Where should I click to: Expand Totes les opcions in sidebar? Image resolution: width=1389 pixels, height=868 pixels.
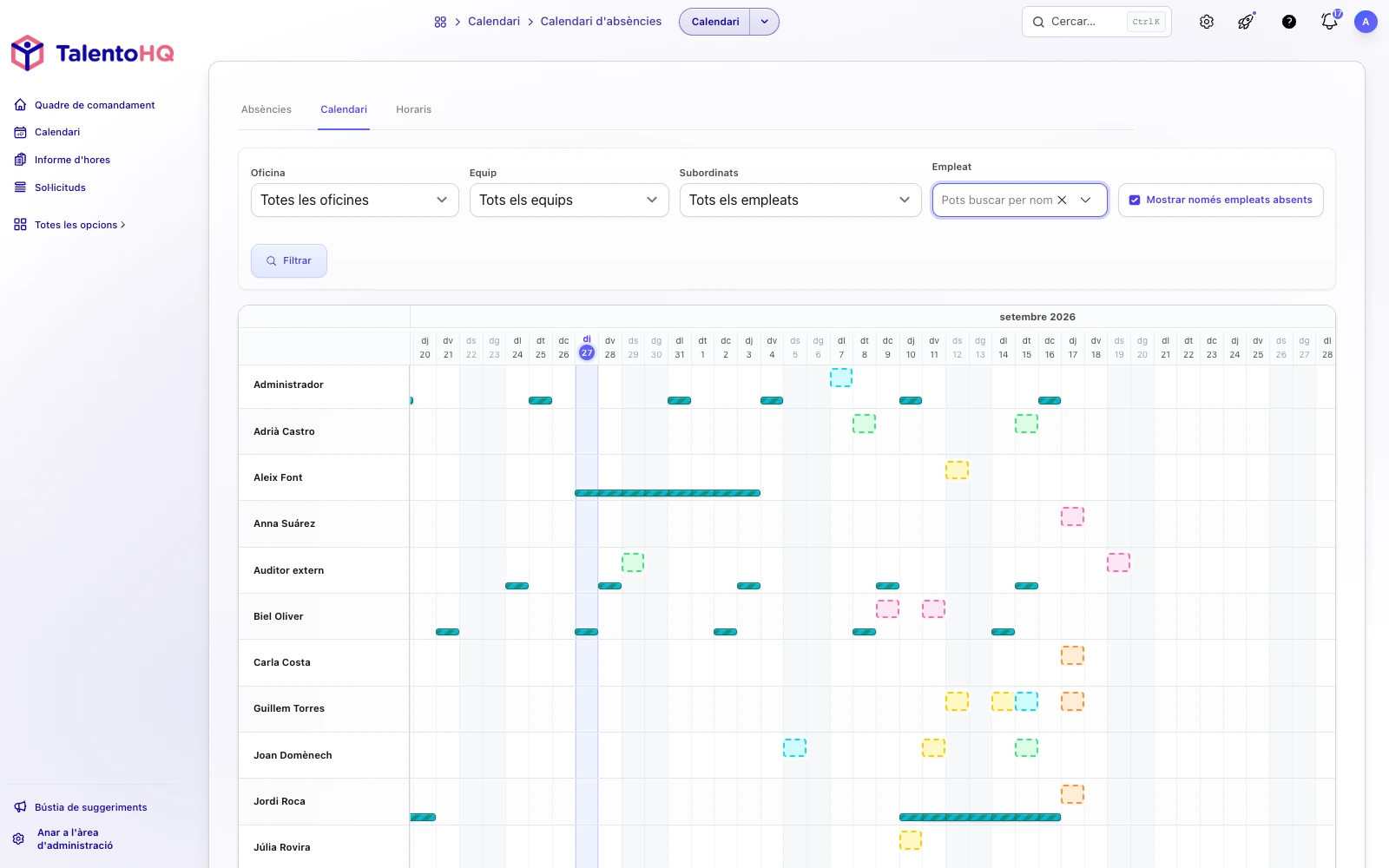coord(80,225)
